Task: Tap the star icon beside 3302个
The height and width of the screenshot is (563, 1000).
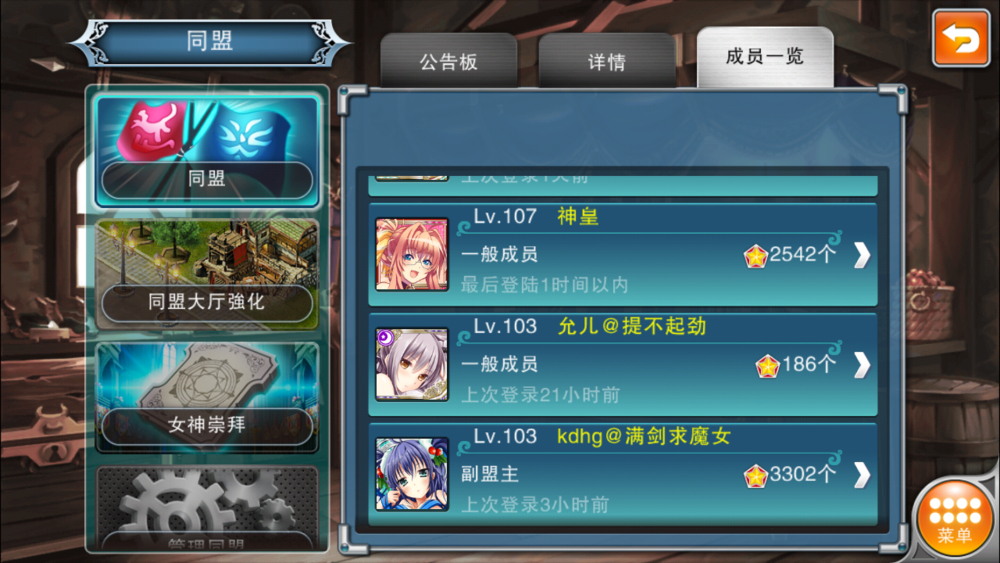Action: click(x=756, y=476)
